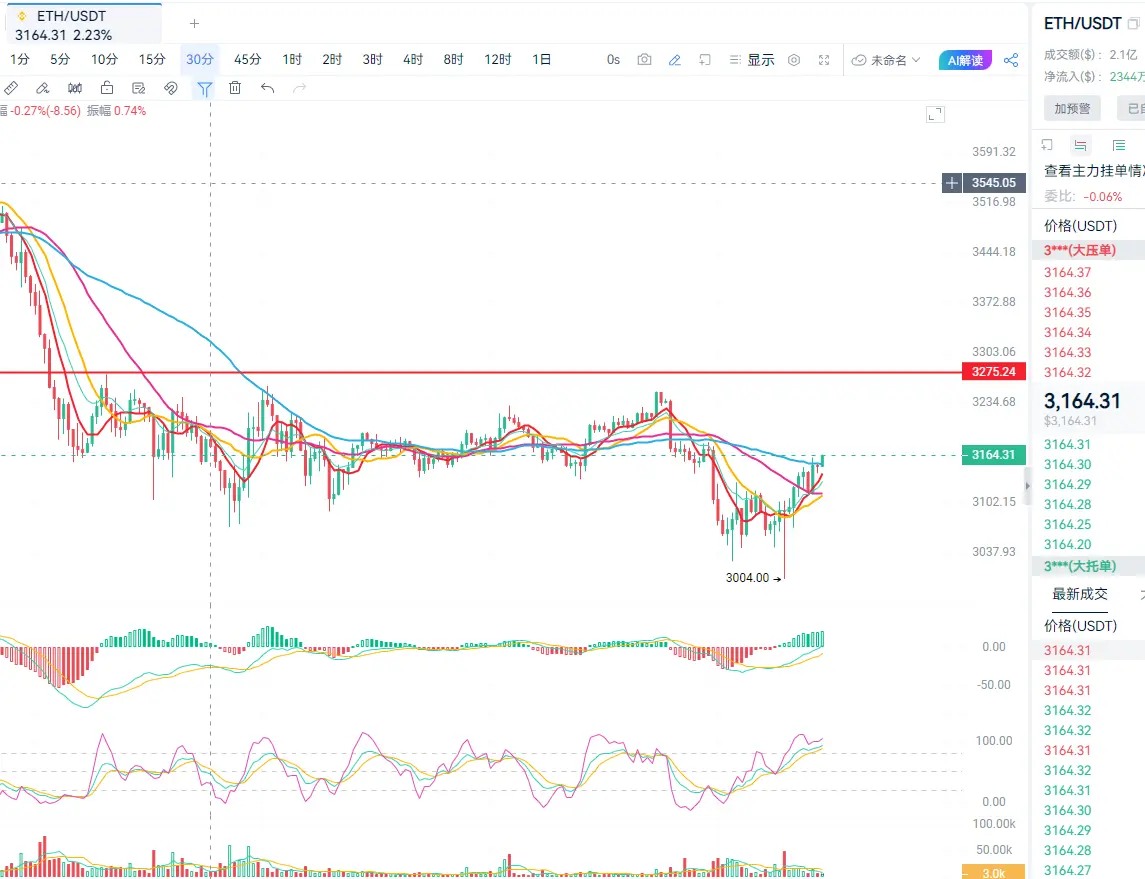Click the 委比 -0.06% value
The height and width of the screenshot is (879, 1145).
point(1102,196)
